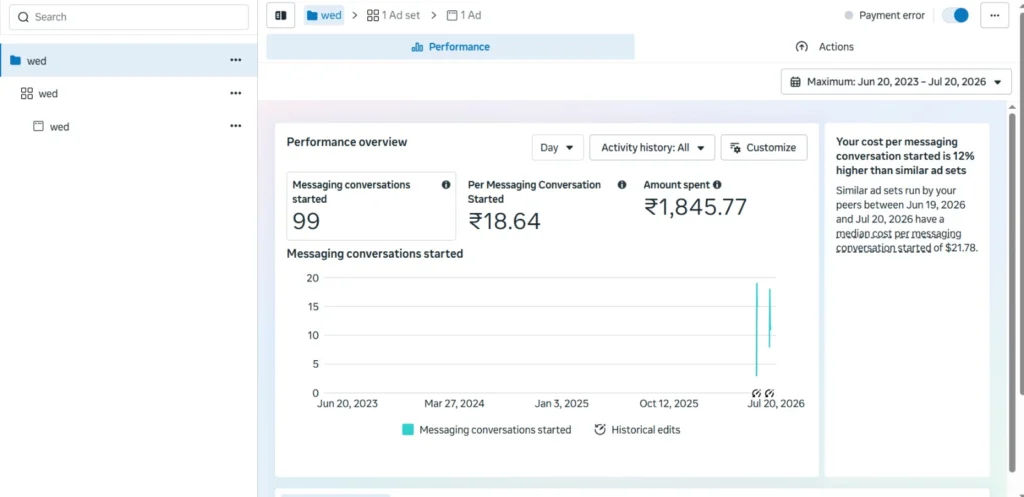Click the calendar icon in date range
This screenshot has width=1024, height=497.
pos(795,82)
